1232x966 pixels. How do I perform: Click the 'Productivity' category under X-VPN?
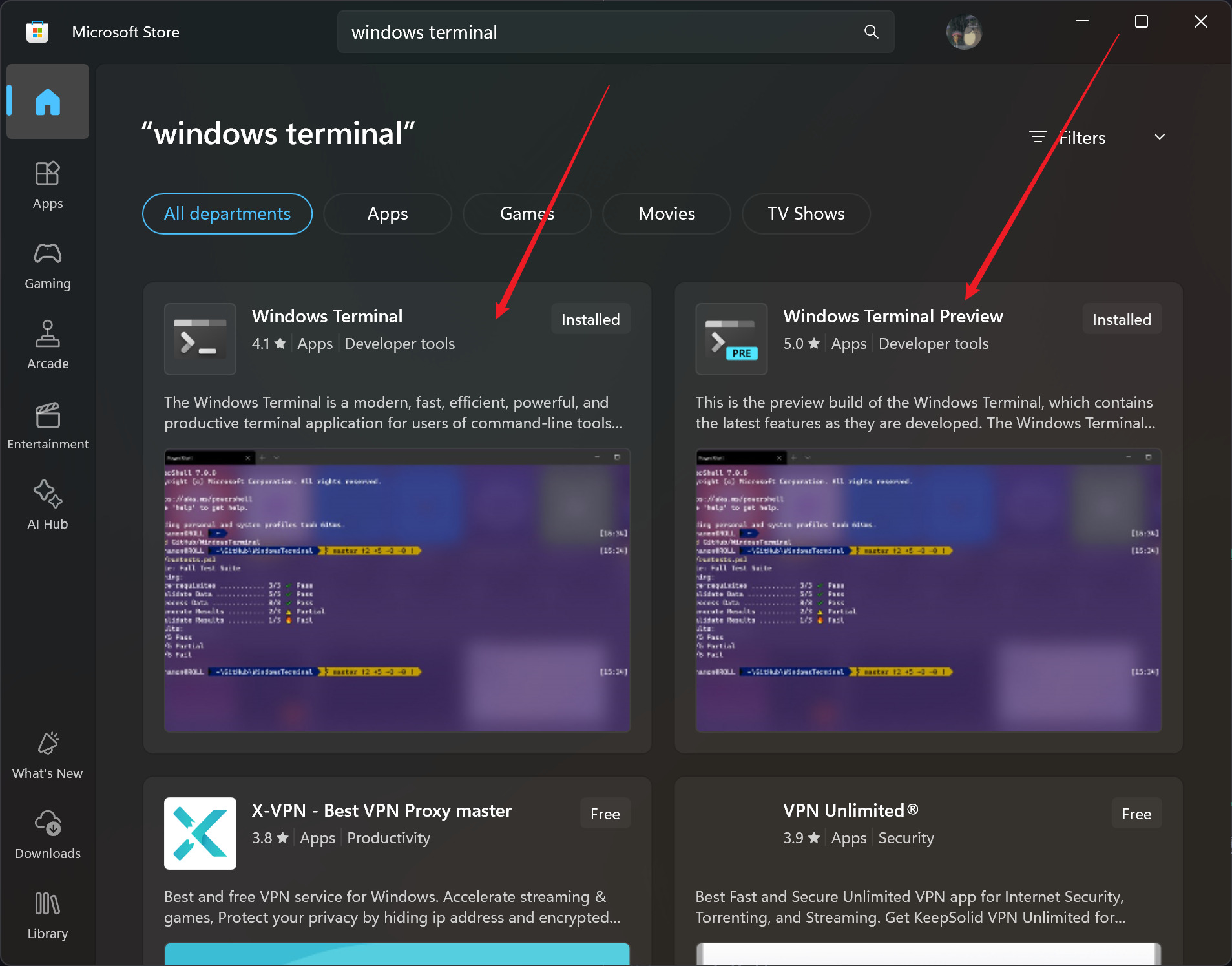pos(389,838)
